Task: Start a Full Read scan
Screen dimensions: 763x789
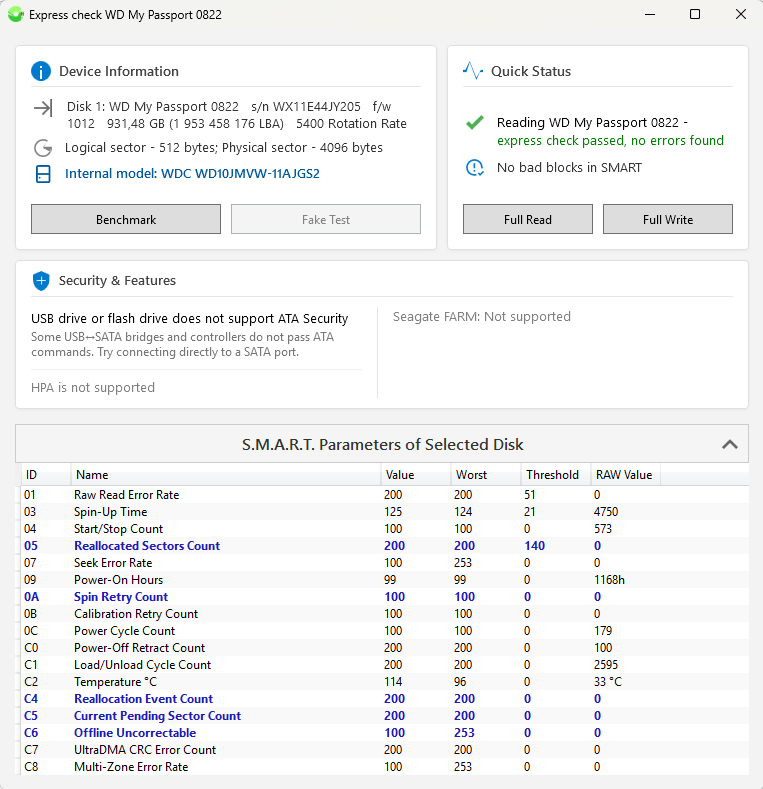Action: coord(527,219)
